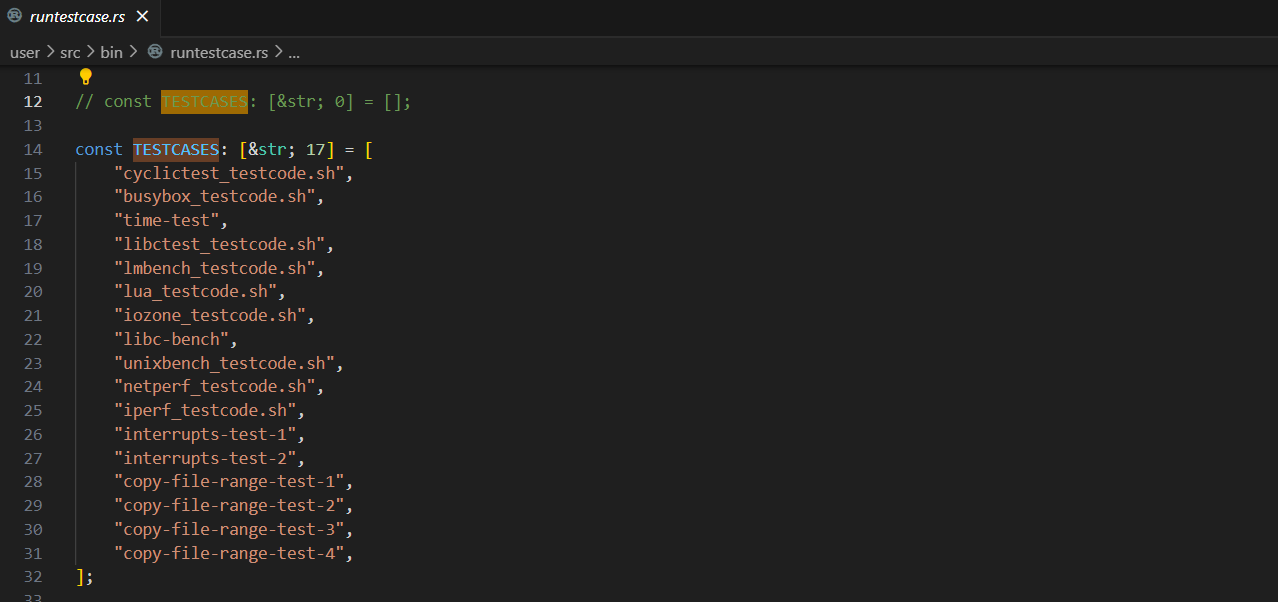Click line number 14 in the gutter

(x=33, y=150)
